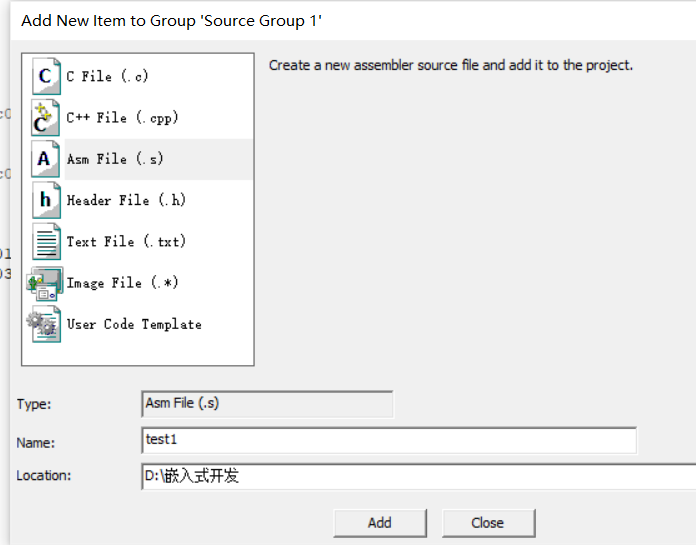This screenshot has height=545, width=696.
Task: Choose 'User Code Template' label
Action: 134,324
